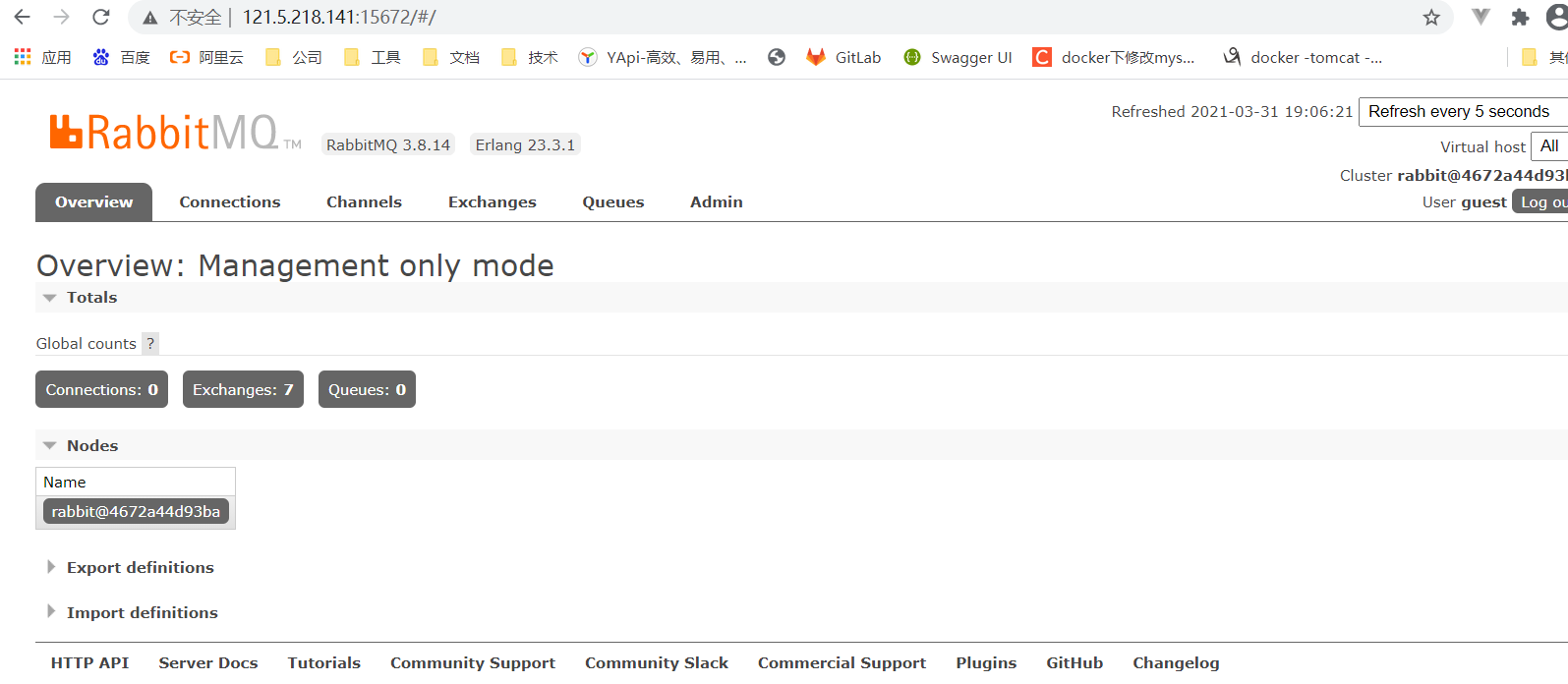The height and width of the screenshot is (684, 1568).
Task: Click the RabbitMQ logo
Action: click(x=175, y=133)
